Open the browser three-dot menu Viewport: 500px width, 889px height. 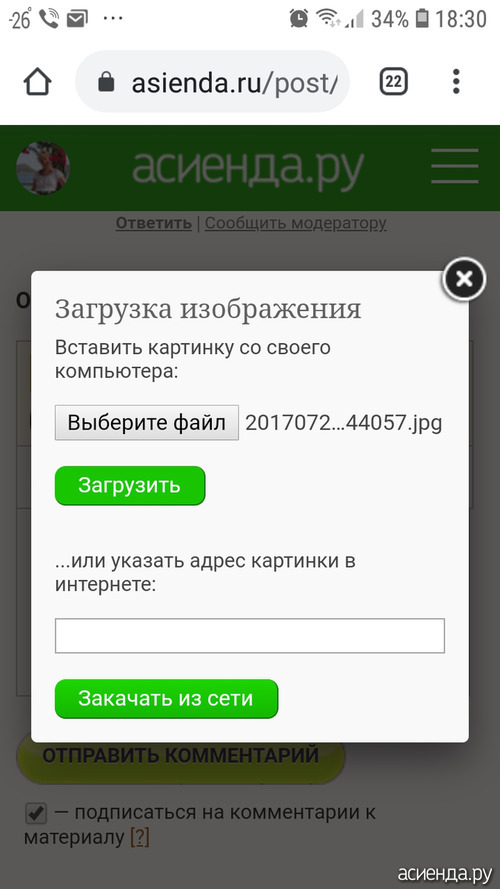click(x=456, y=82)
